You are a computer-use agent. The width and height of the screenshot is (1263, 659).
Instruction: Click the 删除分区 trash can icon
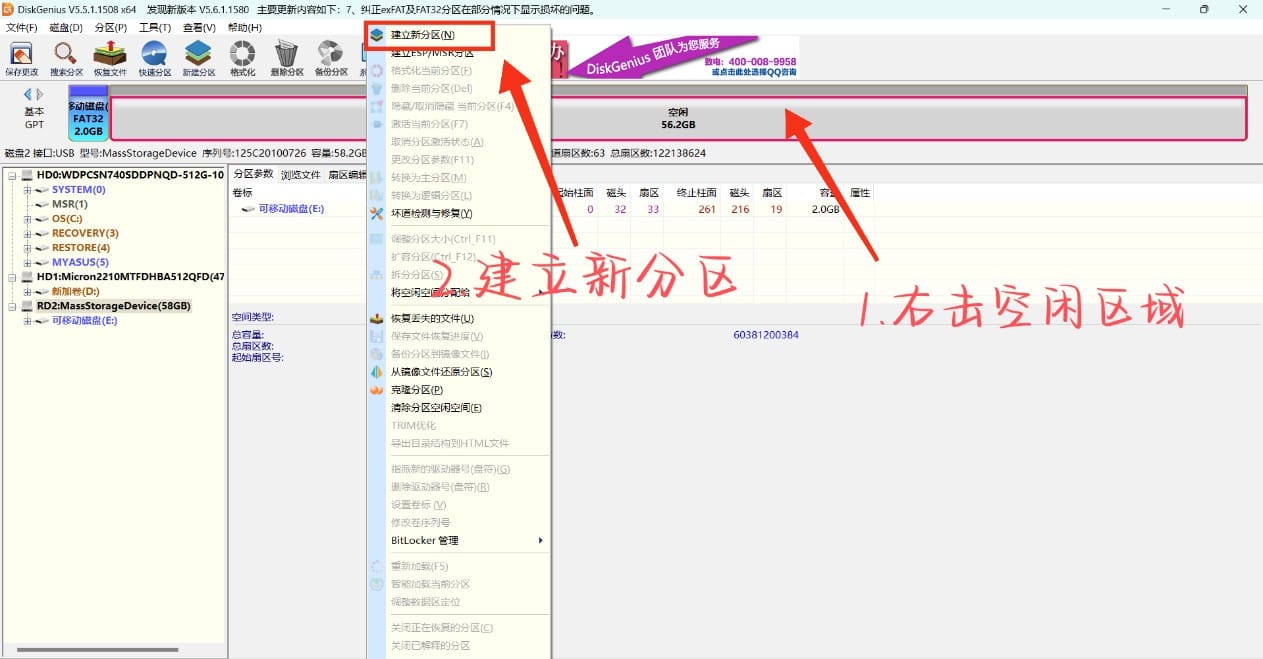[286, 56]
